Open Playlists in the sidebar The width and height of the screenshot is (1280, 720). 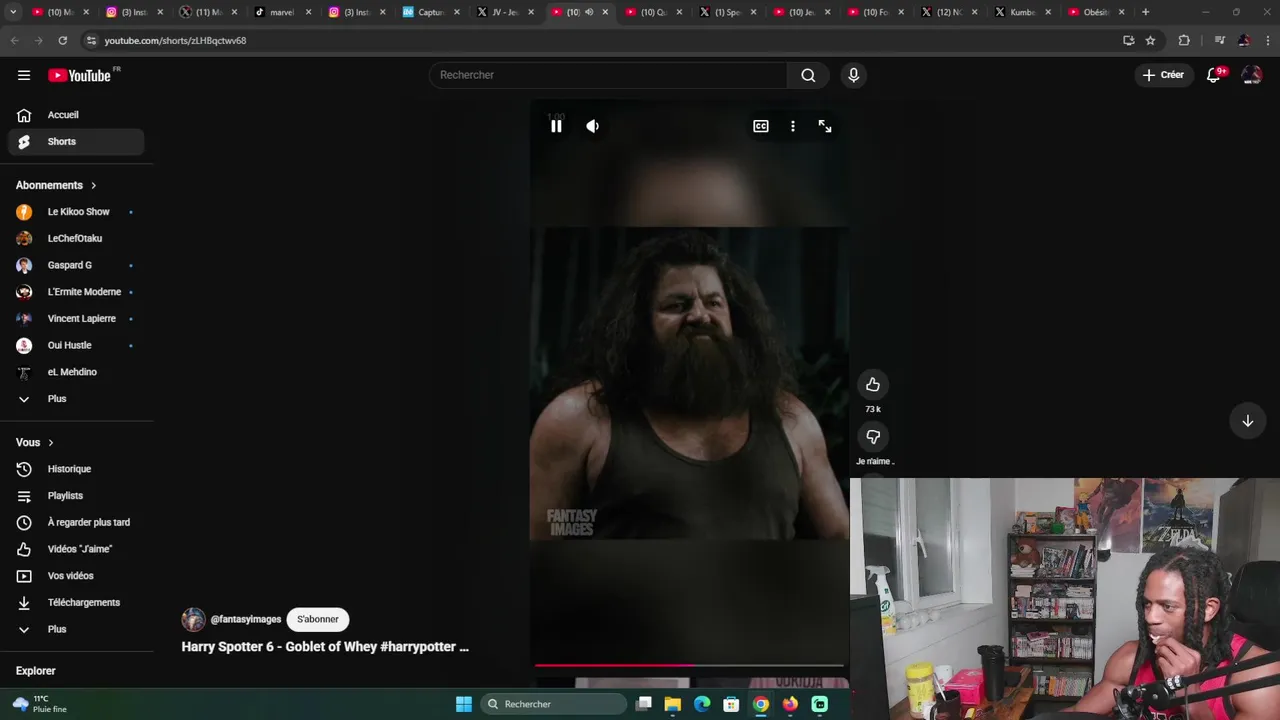pos(76,496)
